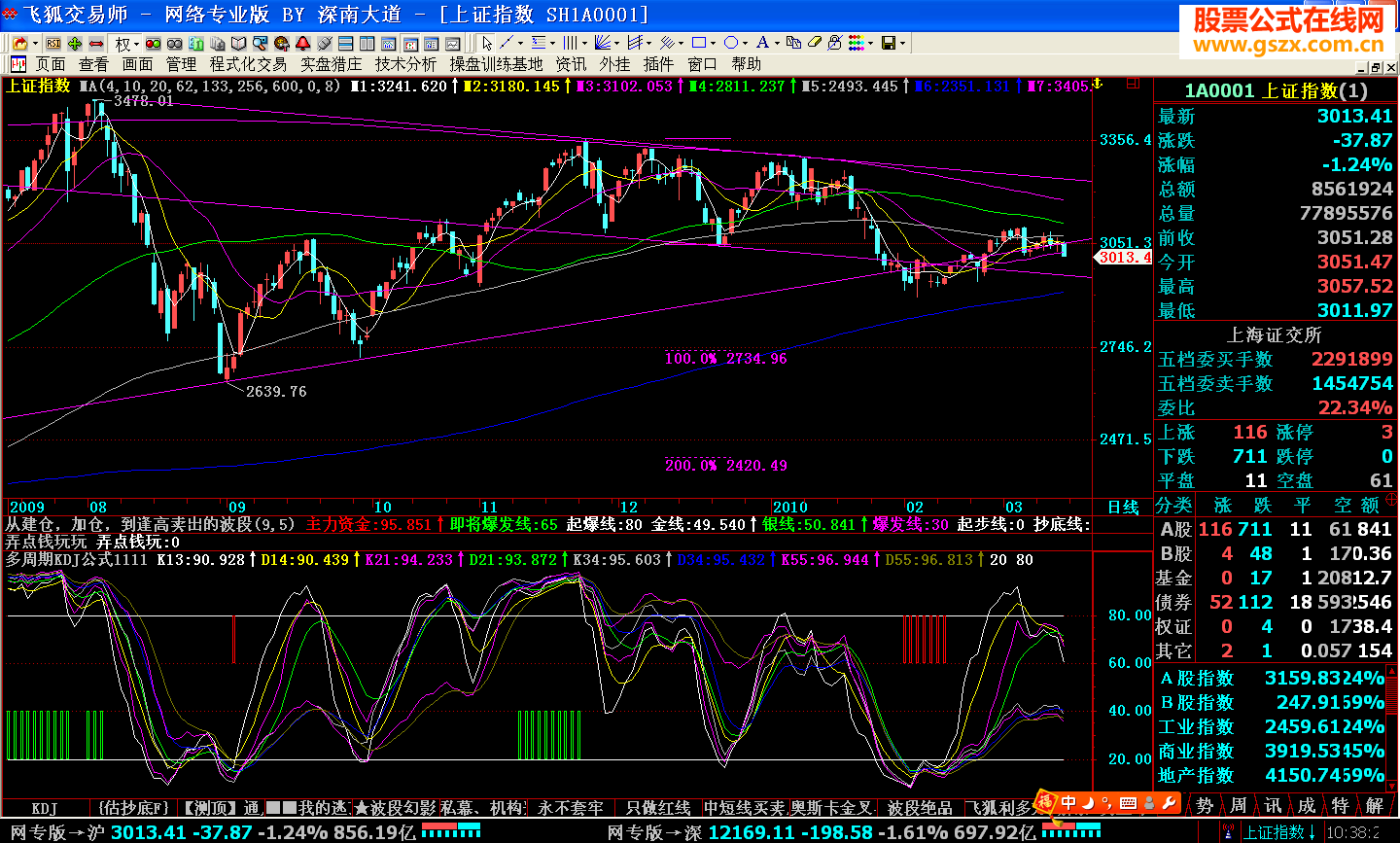The height and width of the screenshot is (843, 1400).
Task: Click the 解 button in the side panel footer
Action: click(1375, 806)
